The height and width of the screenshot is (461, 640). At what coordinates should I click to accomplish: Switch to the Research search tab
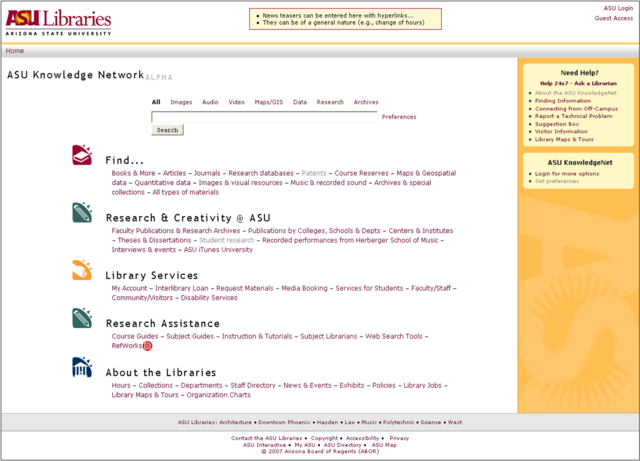pos(330,102)
